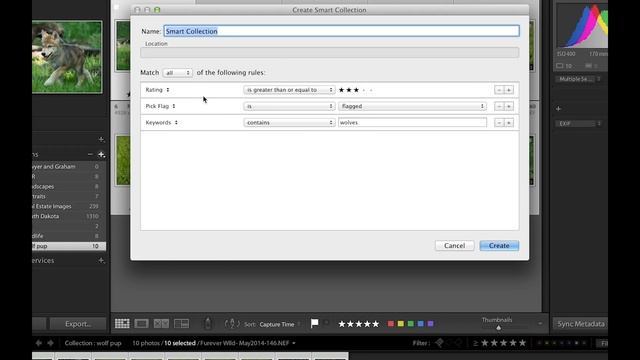The width and height of the screenshot is (640, 360).
Task: Open Sort Capture Time dropdown
Action: 279,324
